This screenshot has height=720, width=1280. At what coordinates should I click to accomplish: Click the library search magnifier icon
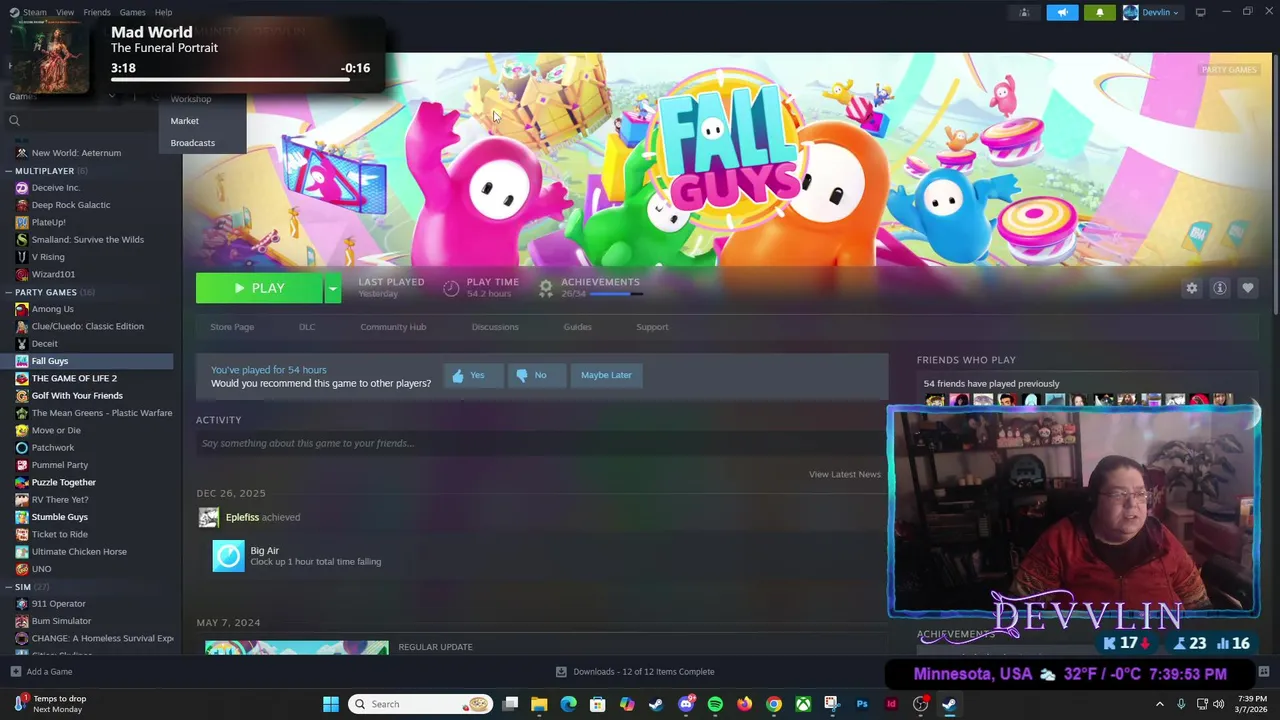tap(14, 120)
